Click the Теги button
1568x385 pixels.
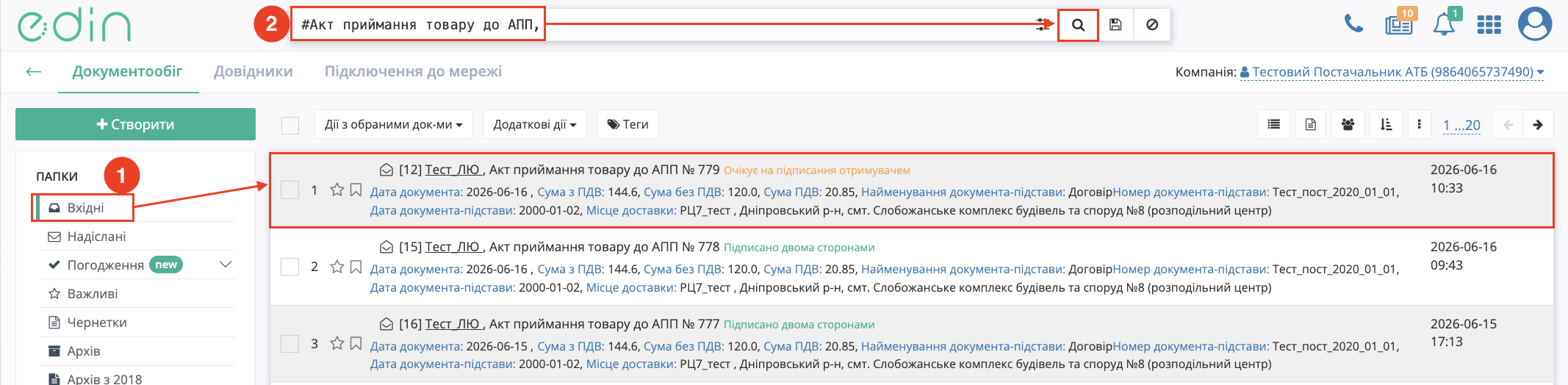tap(627, 125)
